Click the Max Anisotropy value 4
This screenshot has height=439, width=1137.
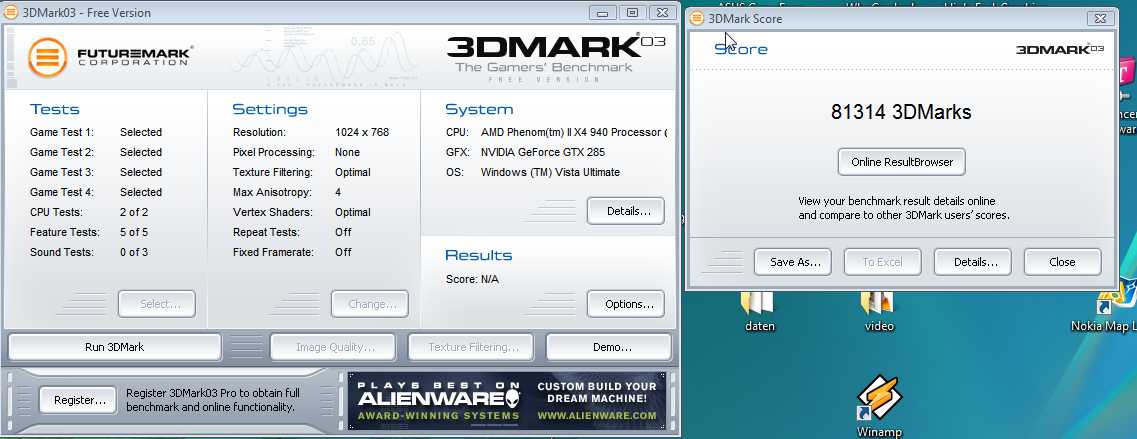[x=338, y=192]
